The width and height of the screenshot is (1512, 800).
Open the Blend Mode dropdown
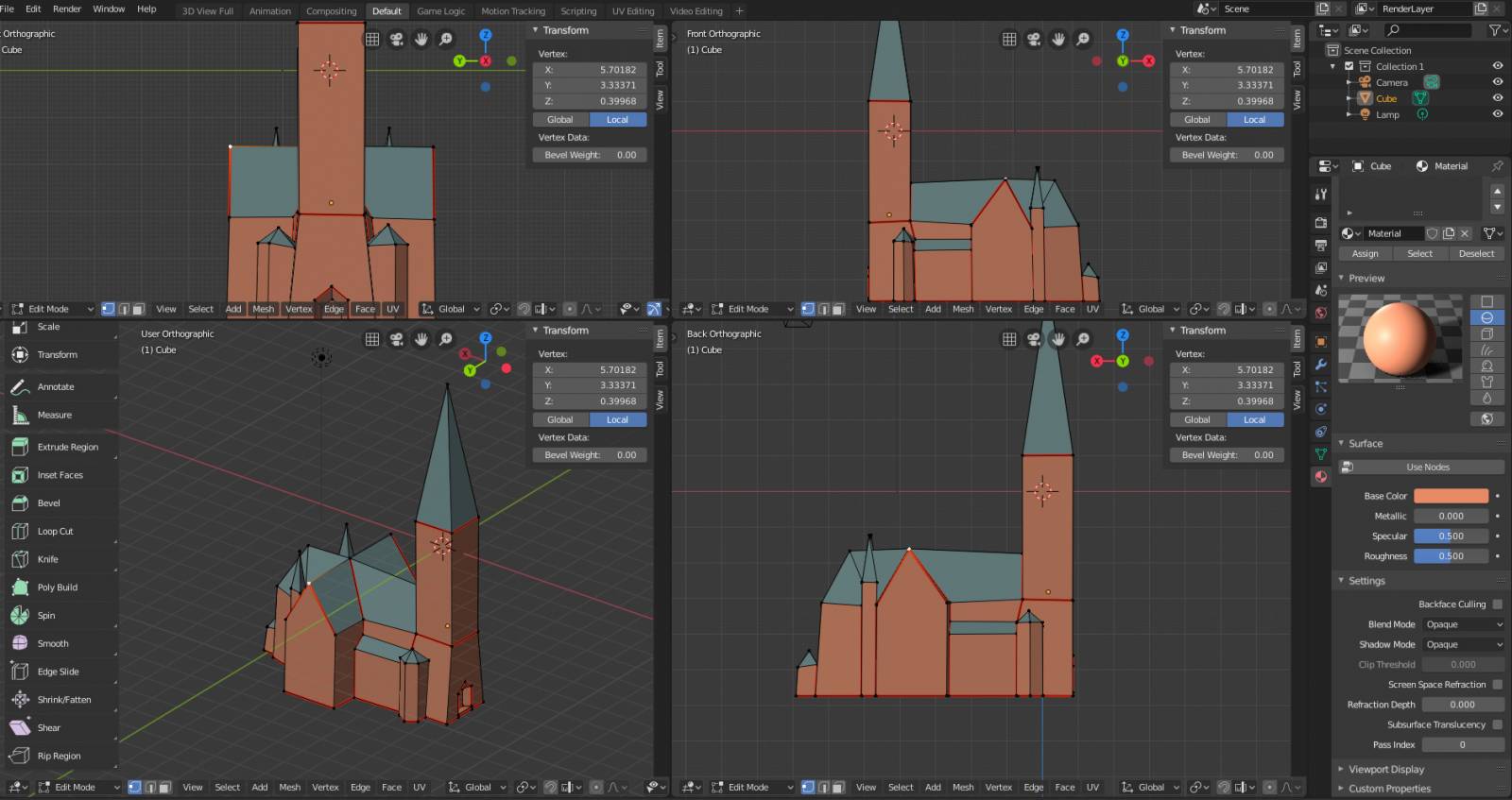pos(1463,624)
